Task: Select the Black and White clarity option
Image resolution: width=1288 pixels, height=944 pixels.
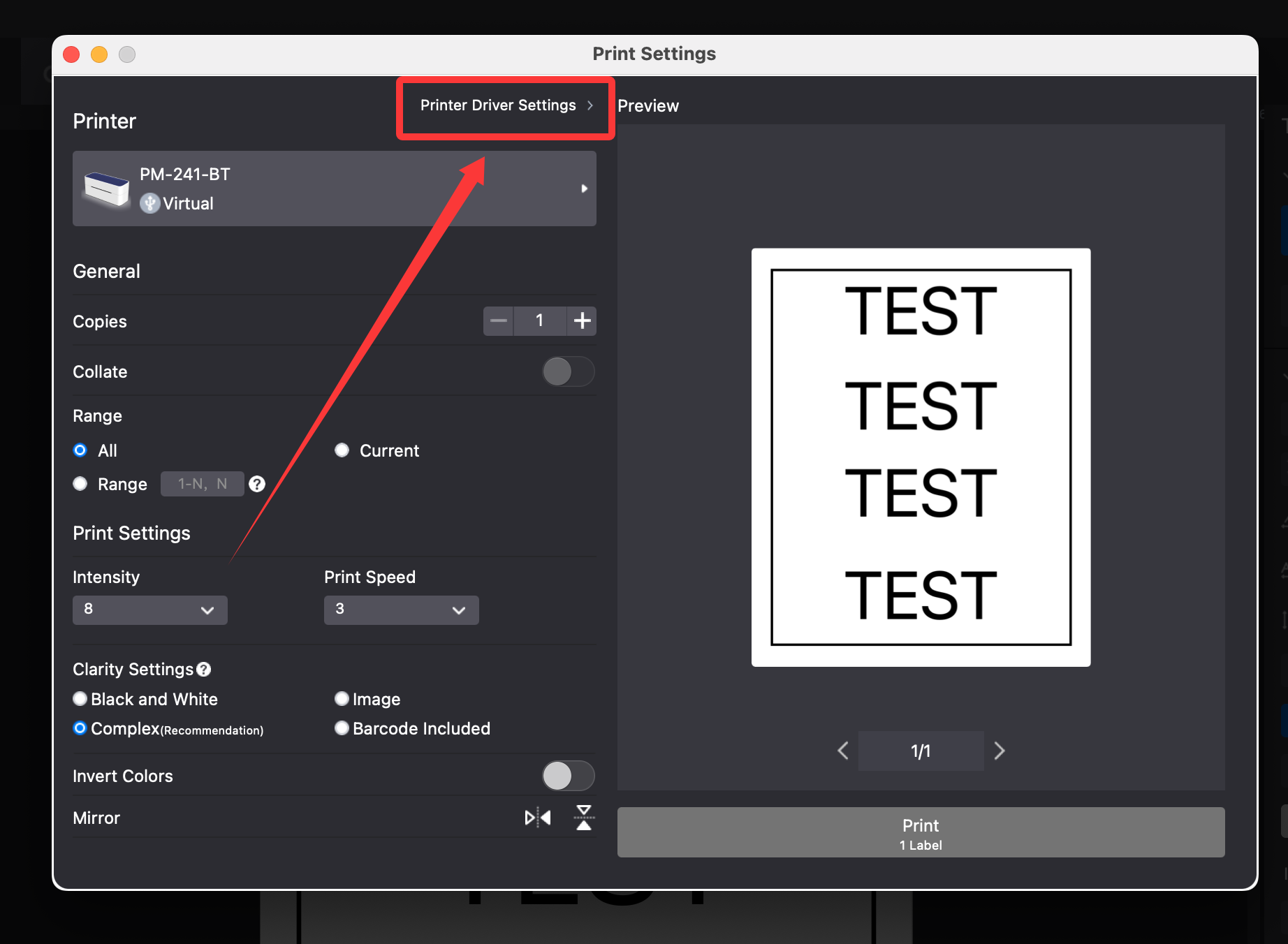Action: point(80,699)
